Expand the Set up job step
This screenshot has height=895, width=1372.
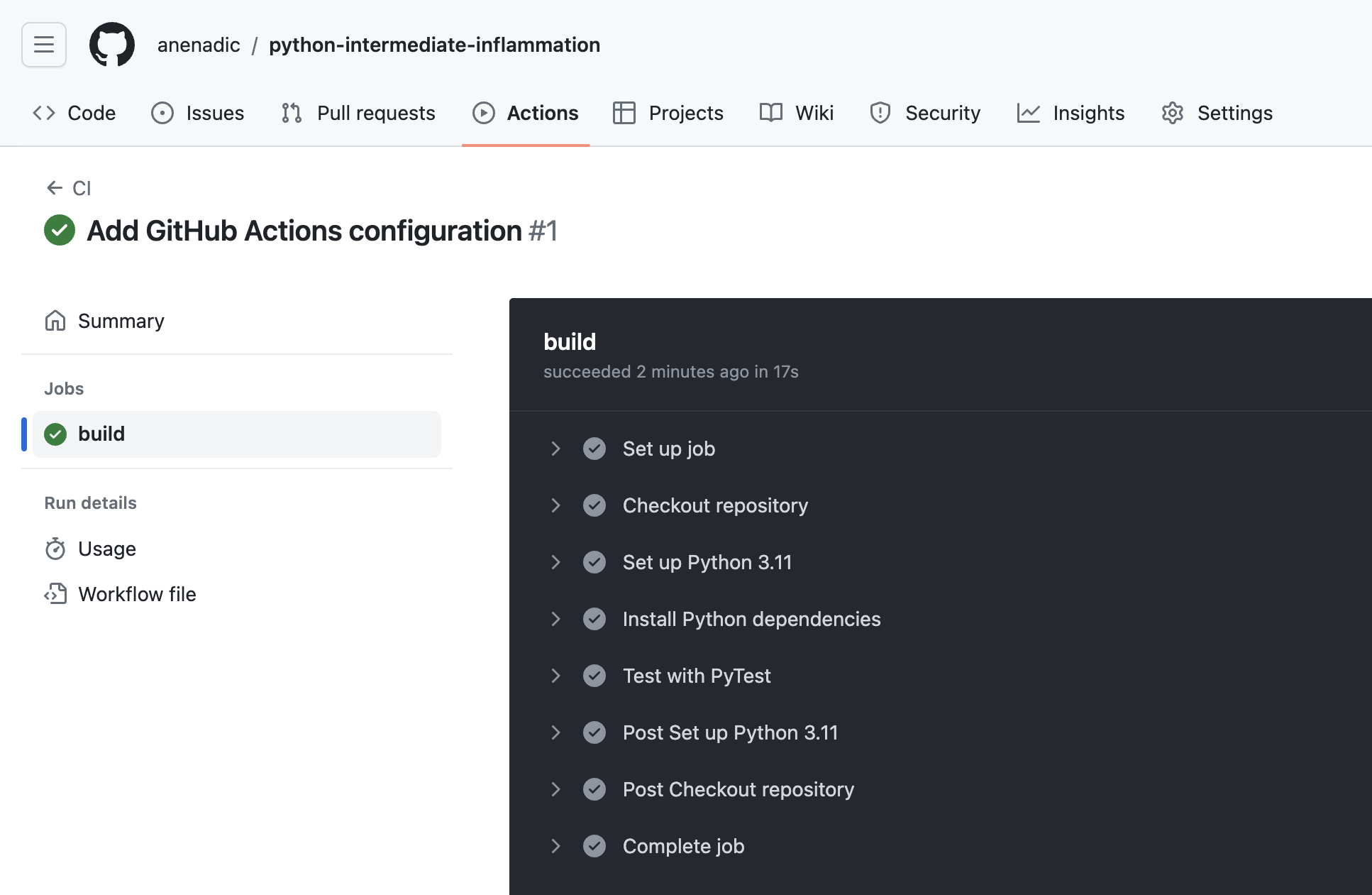555,449
